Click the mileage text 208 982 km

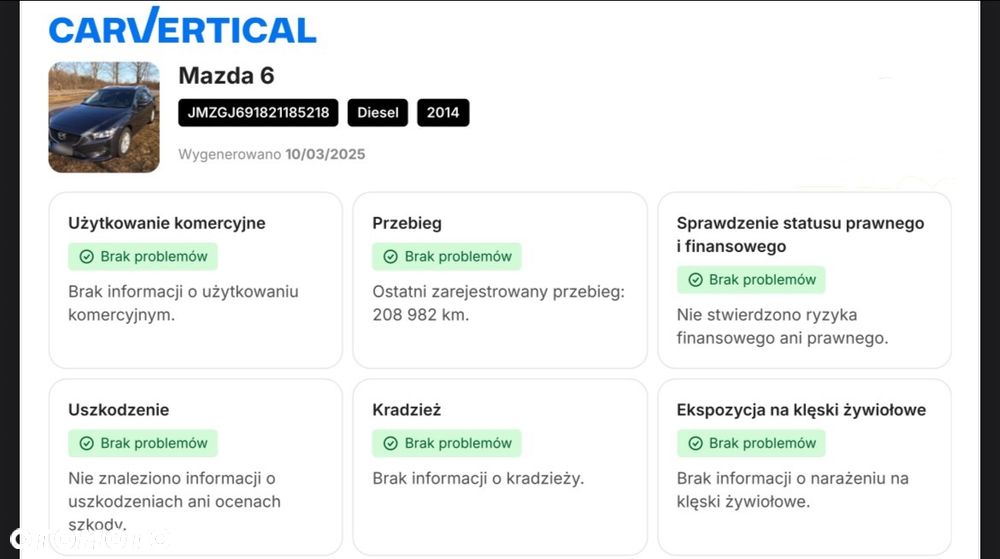[421, 315]
